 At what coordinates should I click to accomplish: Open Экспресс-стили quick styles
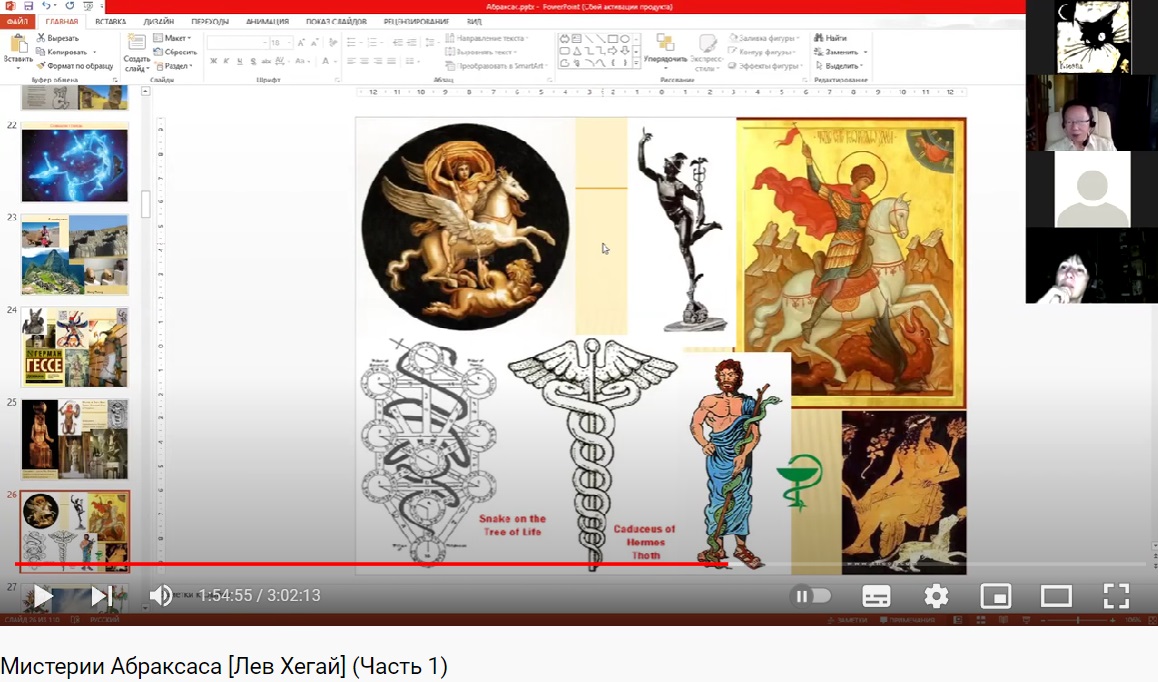click(707, 52)
